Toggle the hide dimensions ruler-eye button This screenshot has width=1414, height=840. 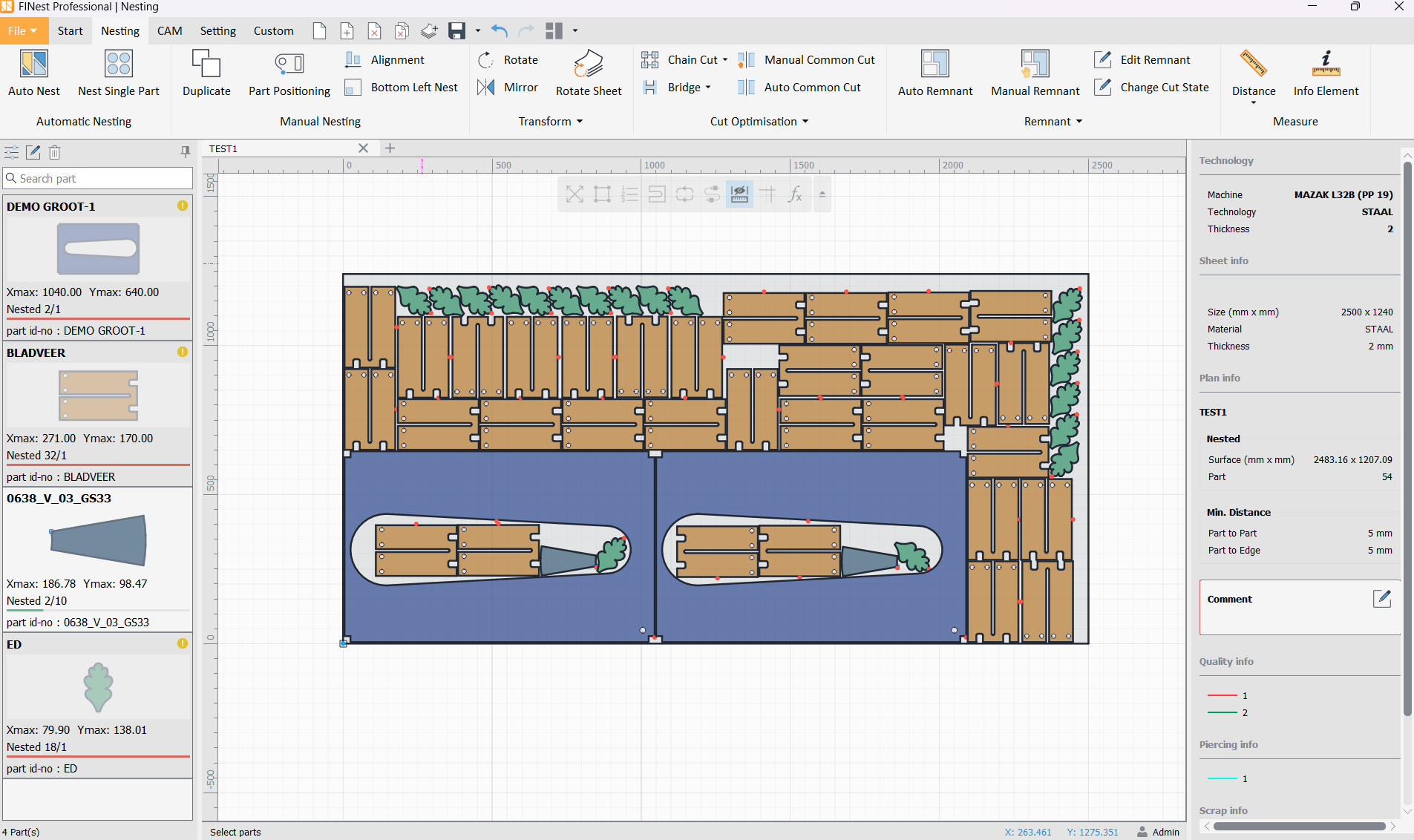[739, 194]
